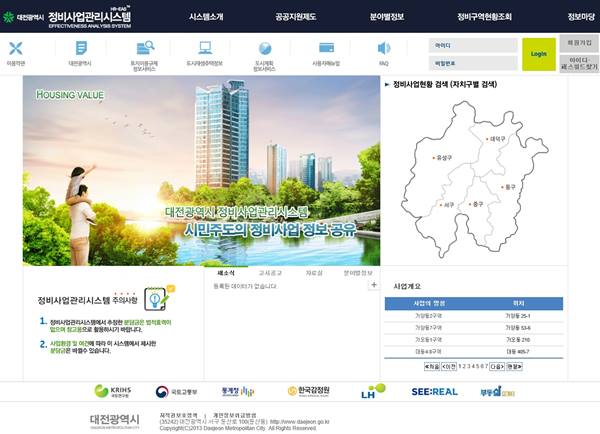Click the 도시재생종합정보 monitor icon
Image resolution: width=600 pixels, height=434 pixels.
pos(205,48)
